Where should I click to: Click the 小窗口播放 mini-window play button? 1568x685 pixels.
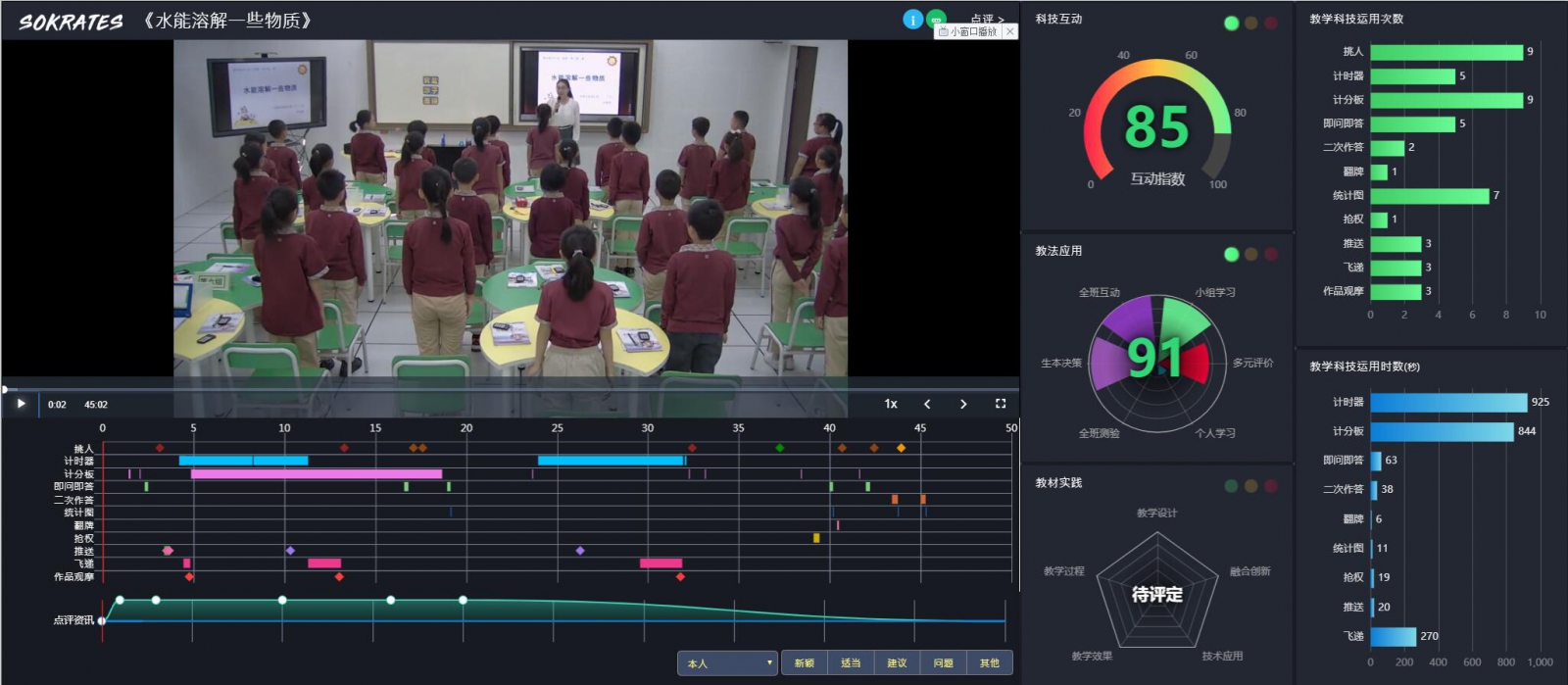[967, 31]
